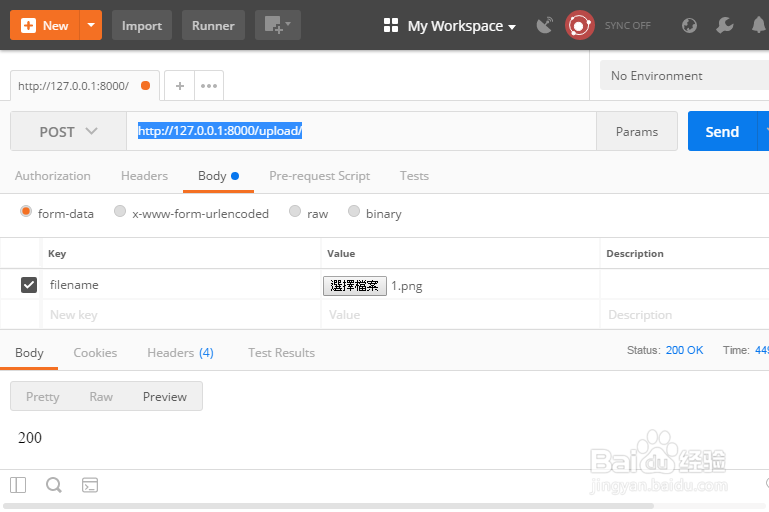
Task: Click the SYNC OFF label
Action: coord(627,26)
